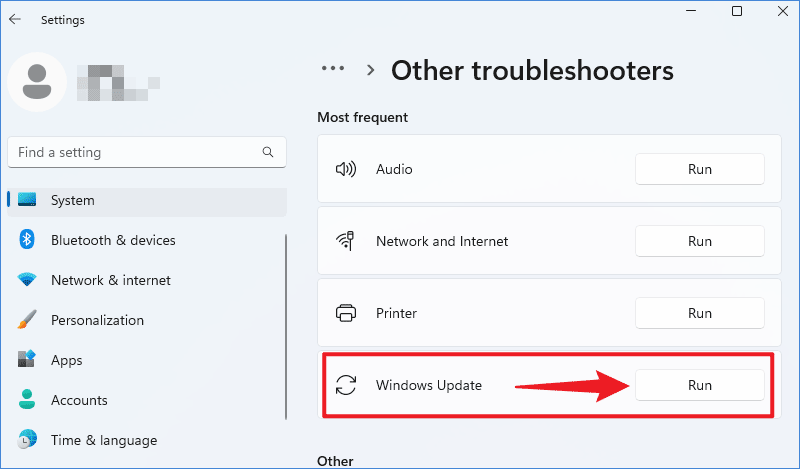800x469 pixels.
Task: Click the Windows Update label text
Action: point(429,385)
